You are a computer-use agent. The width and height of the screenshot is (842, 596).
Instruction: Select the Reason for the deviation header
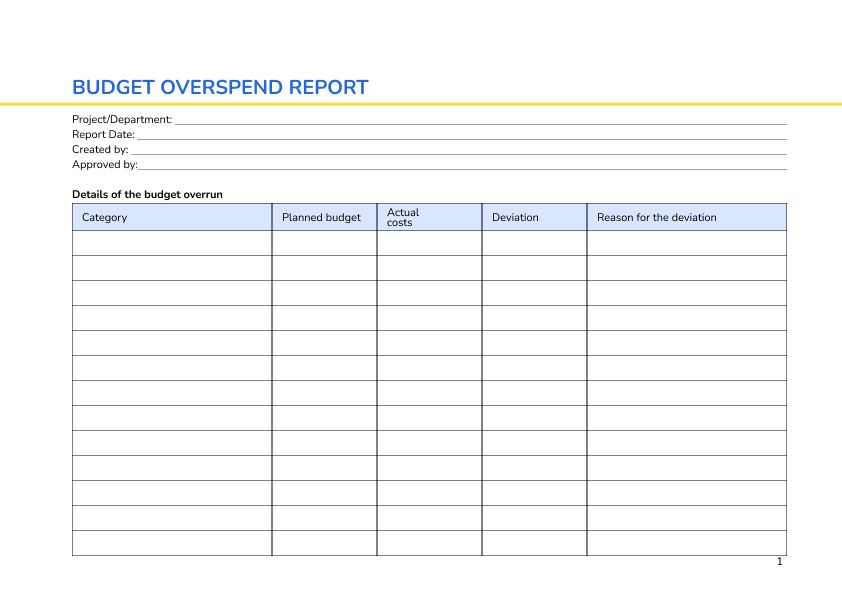point(656,217)
